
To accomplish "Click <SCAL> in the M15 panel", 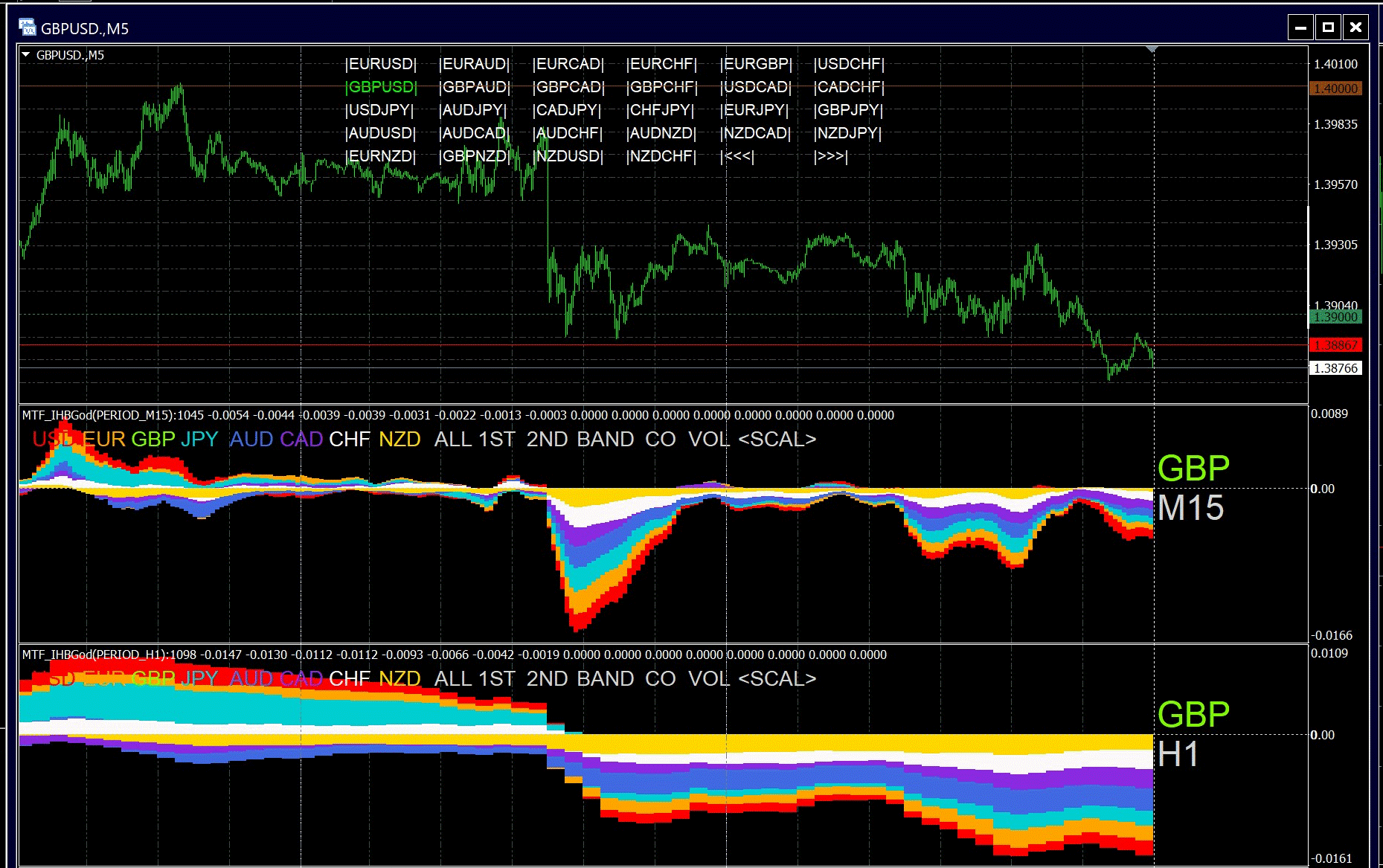I will point(777,440).
